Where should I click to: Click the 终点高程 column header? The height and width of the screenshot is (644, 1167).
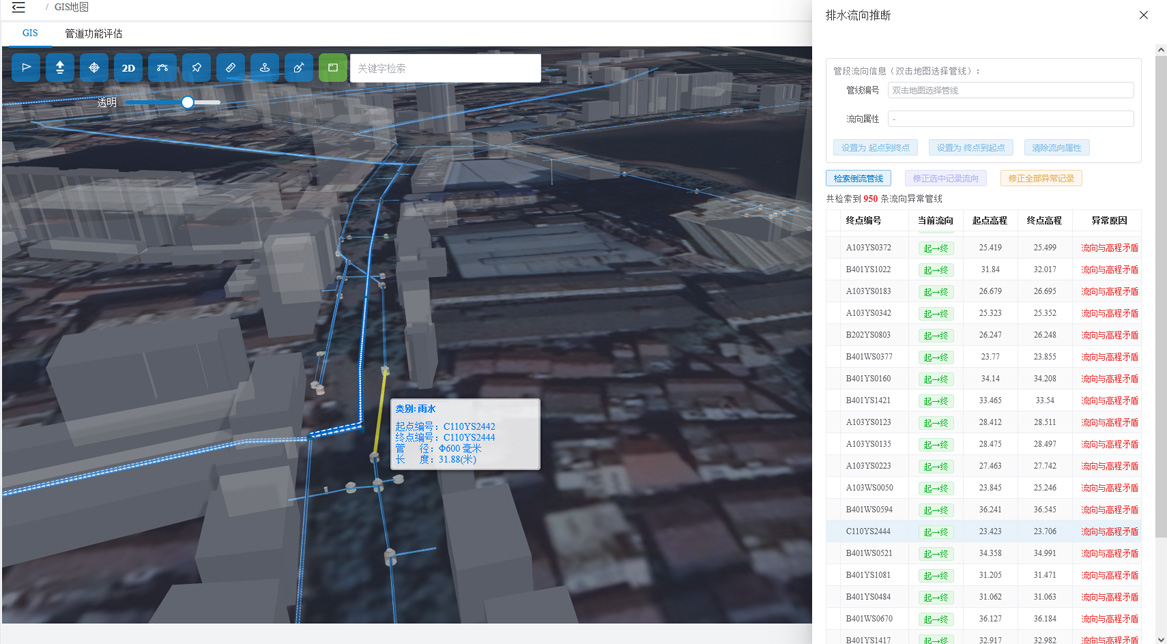point(1044,220)
